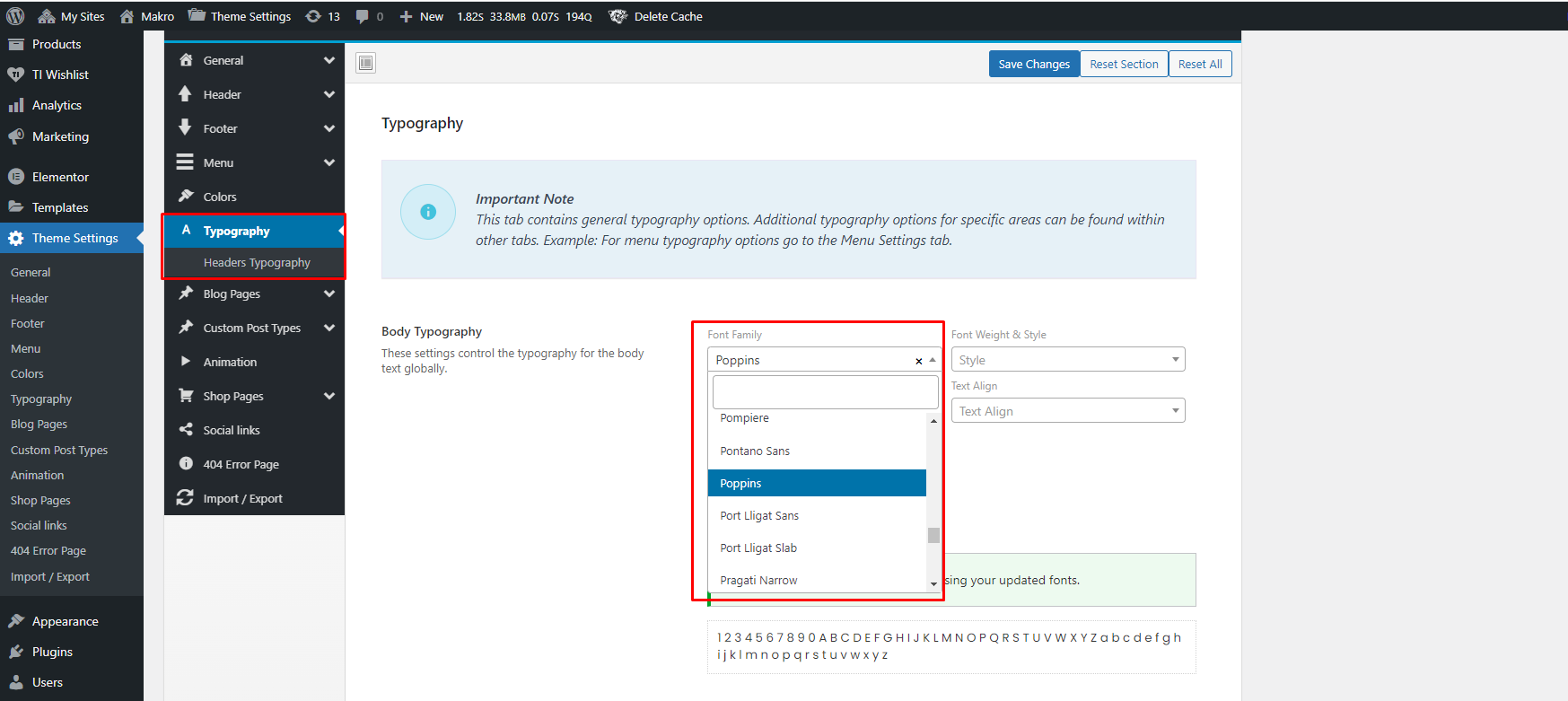Click the Marketing megaphone icon
This screenshot has height=701, width=1568.
[16, 136]
